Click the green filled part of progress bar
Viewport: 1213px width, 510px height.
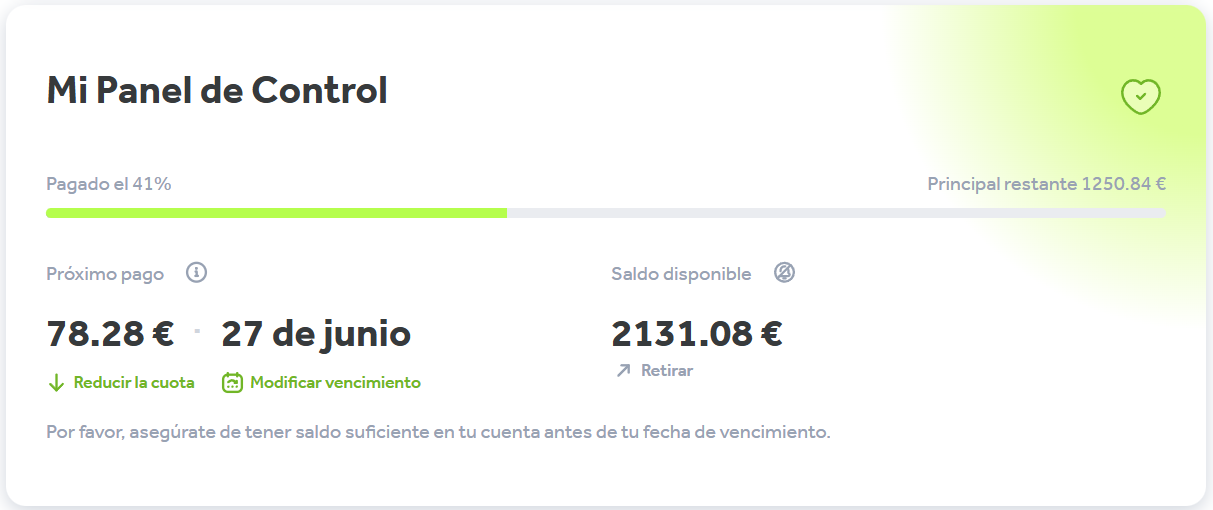pos(276,213)
